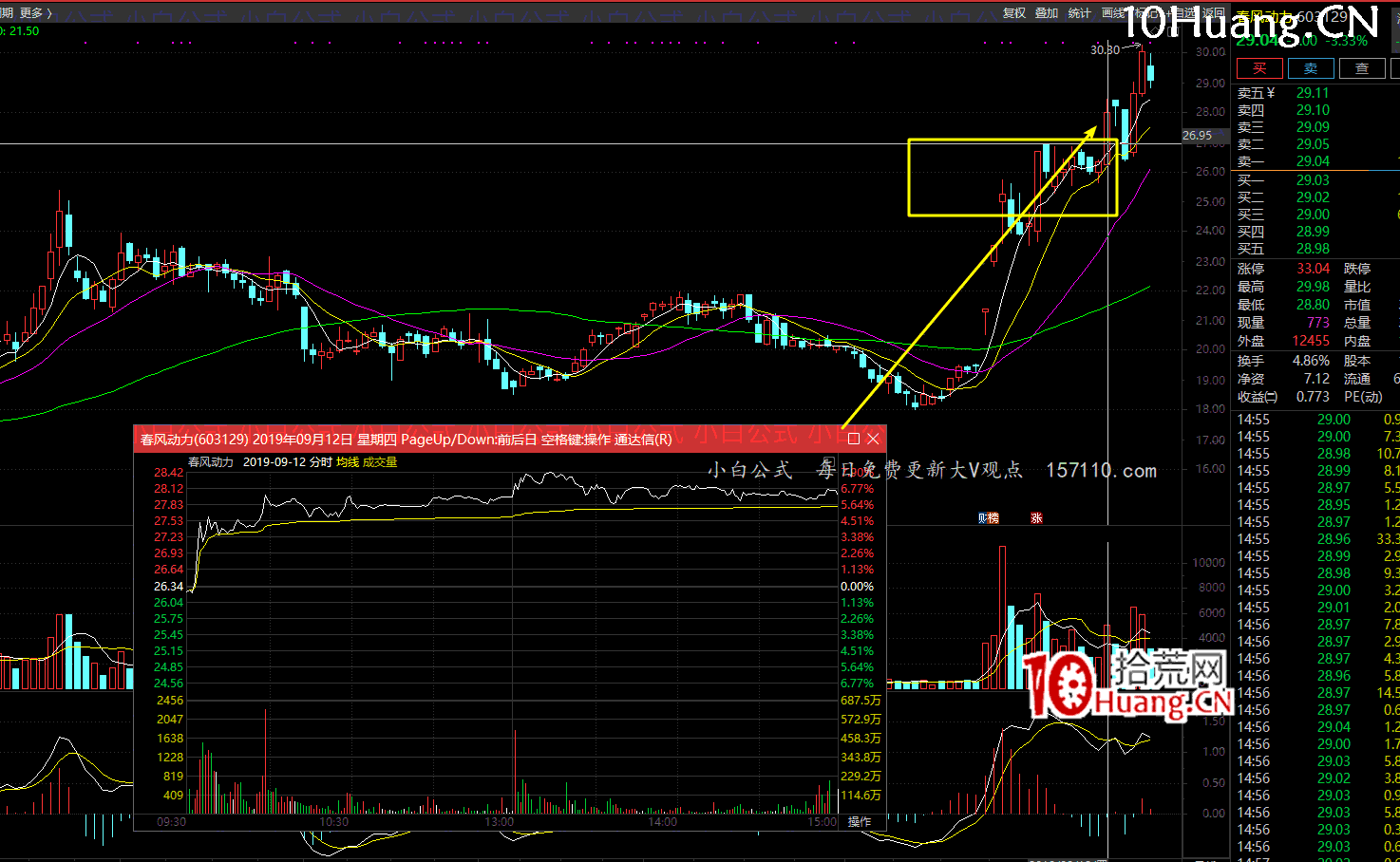Click the 最高 value 29.98
The width and height of the screenshot is (1400, 862).
tap(1313, 287)
